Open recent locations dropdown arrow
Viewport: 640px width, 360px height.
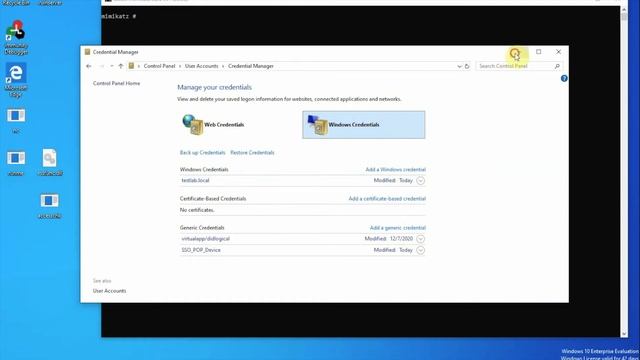pos(111,66)
